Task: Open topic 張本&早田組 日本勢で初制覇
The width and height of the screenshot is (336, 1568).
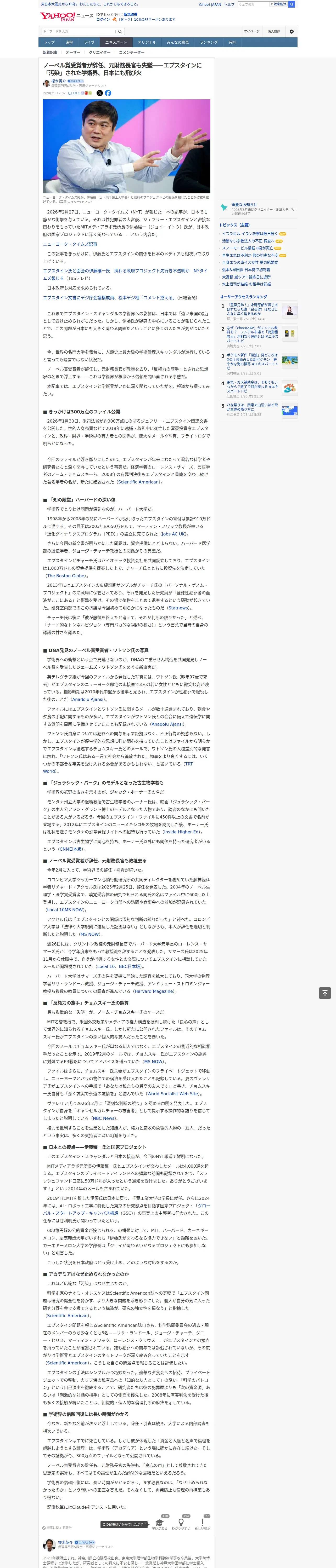Action: [x=246, y=270]
